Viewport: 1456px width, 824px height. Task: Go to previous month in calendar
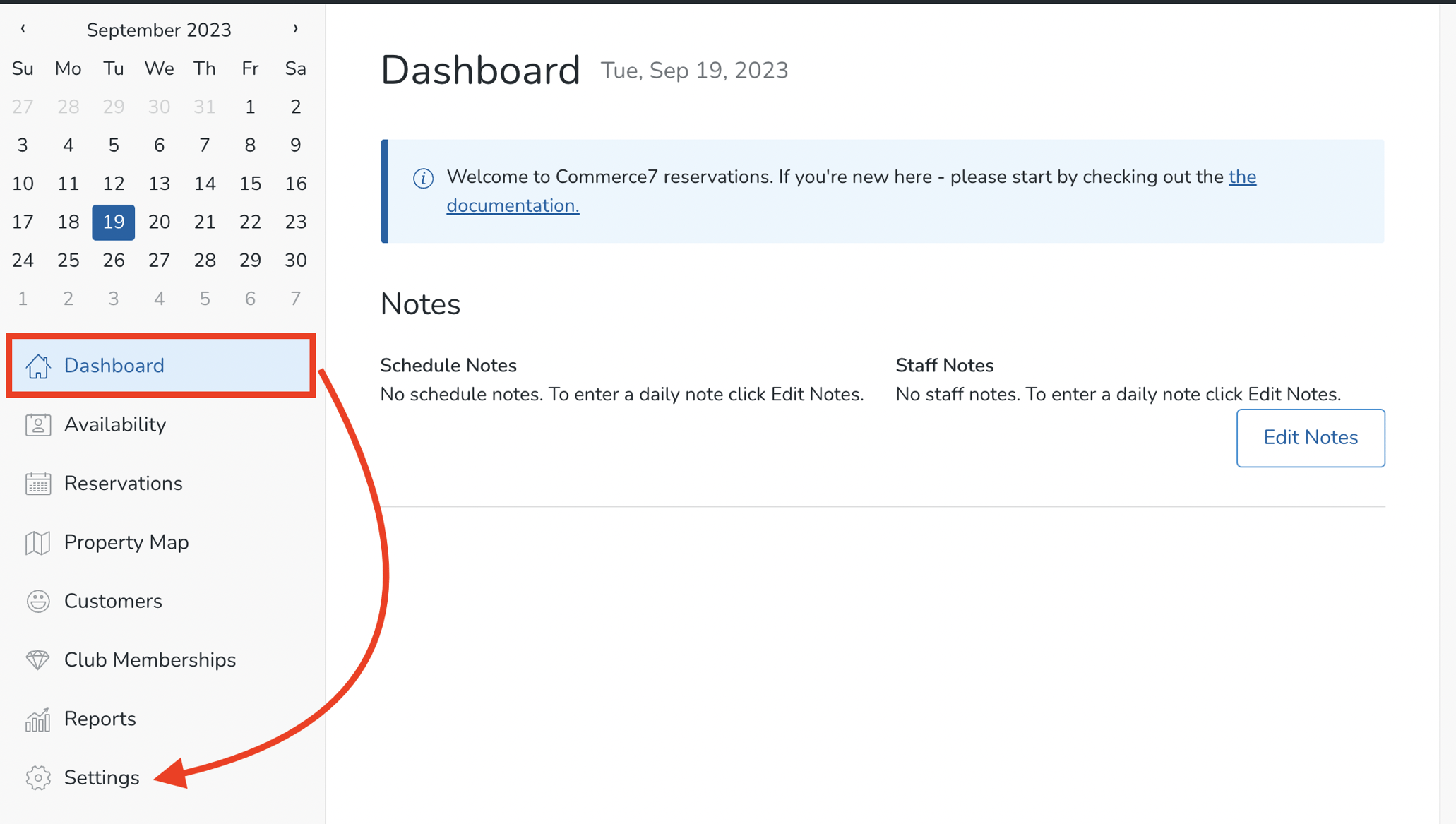[x=23, y=29]
